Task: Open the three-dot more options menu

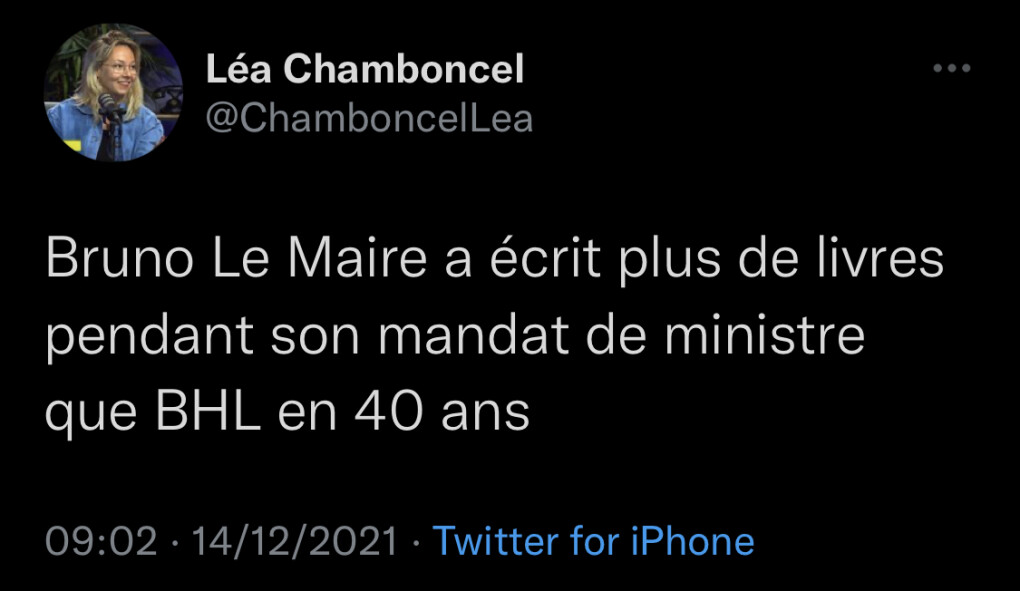Action: [x=951, y=68]
